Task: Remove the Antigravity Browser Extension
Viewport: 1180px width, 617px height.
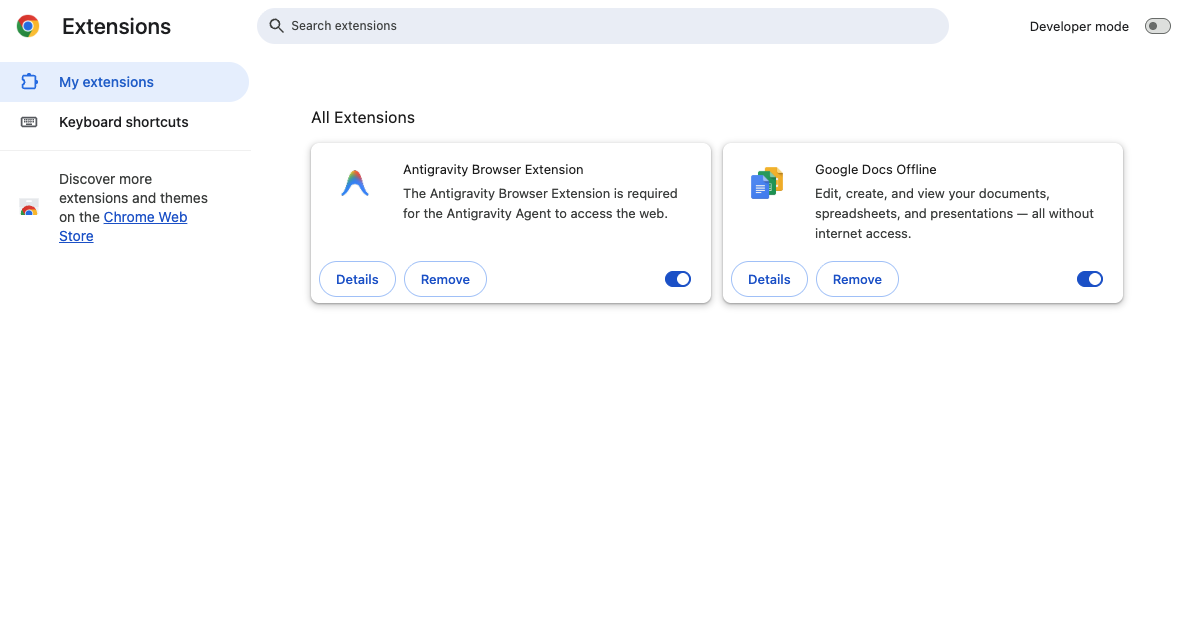Action: pyautogui.click(x=445, y=279)
